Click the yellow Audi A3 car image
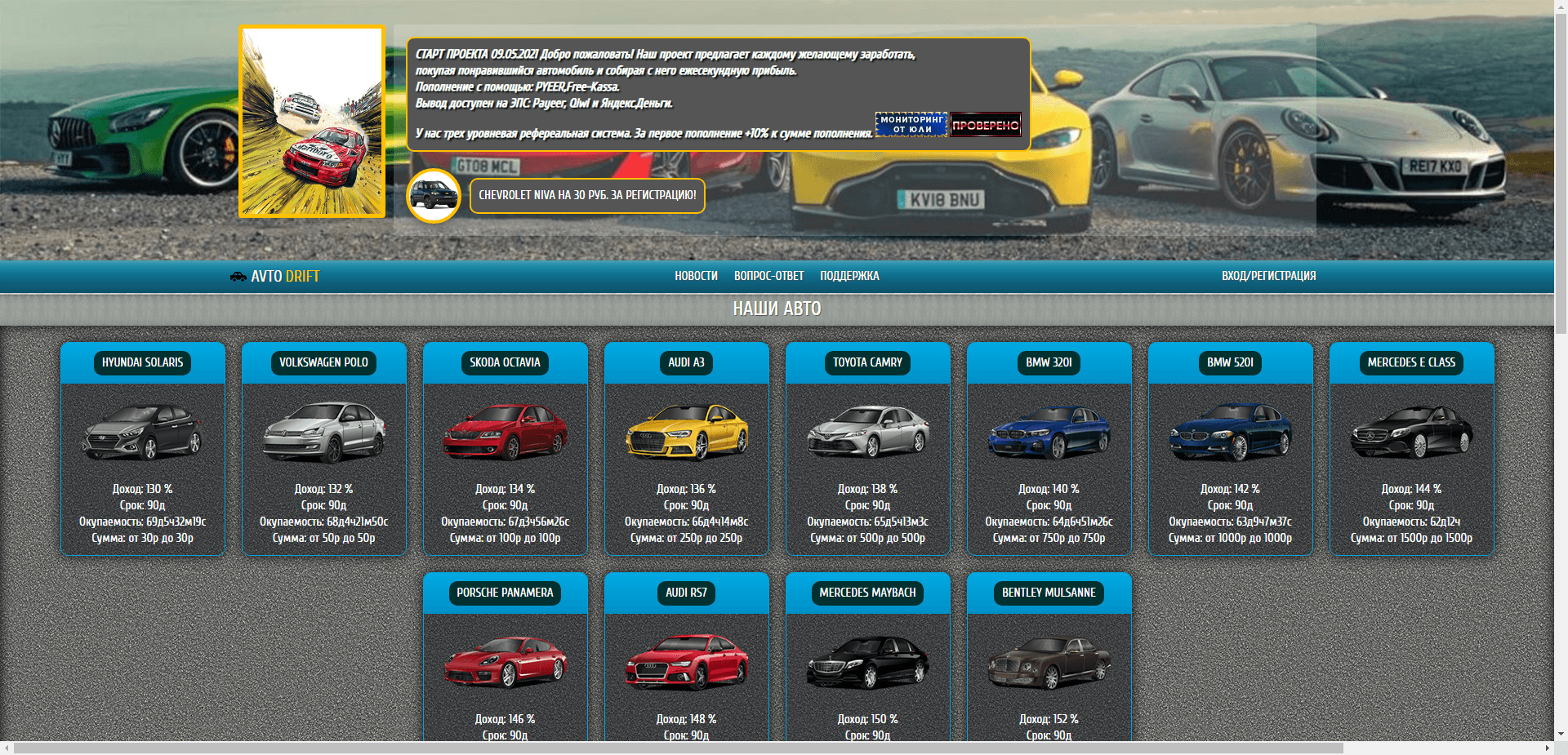The width and height of the screenshot is (1568, 755). pyautogui.click(x=686, y=432)
